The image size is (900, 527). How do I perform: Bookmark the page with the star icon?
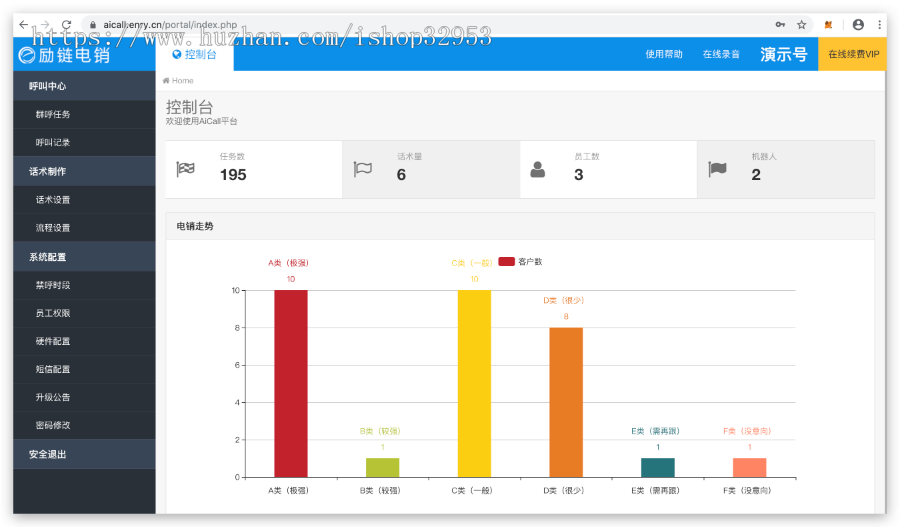tap(802, 25)
